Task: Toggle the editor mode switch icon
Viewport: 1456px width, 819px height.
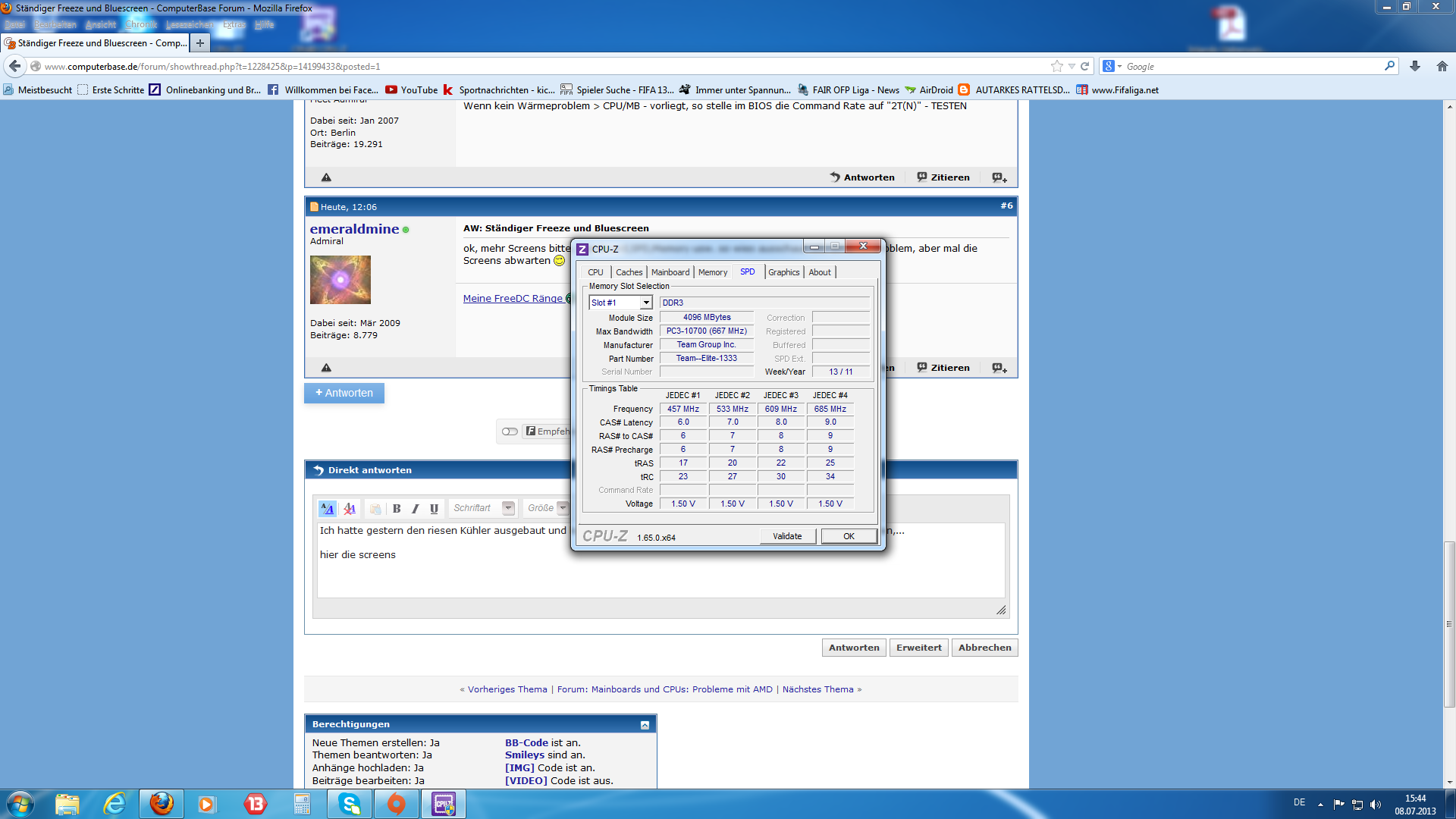Action: point(327,509)
